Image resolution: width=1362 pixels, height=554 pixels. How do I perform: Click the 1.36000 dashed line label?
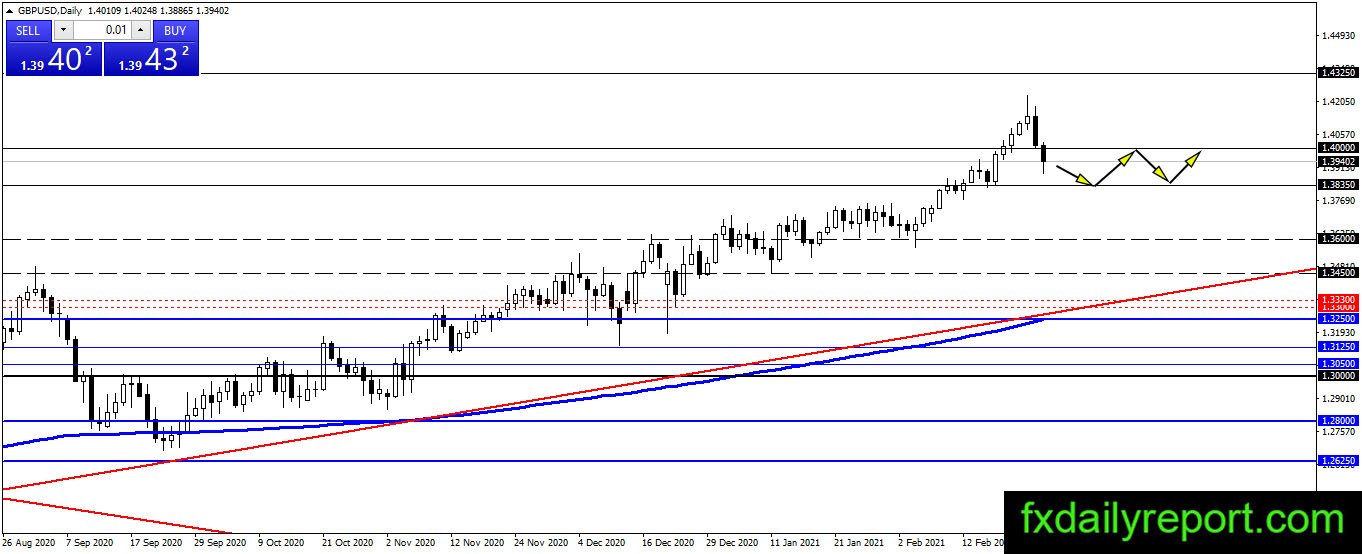click(x=1338, y=239)
